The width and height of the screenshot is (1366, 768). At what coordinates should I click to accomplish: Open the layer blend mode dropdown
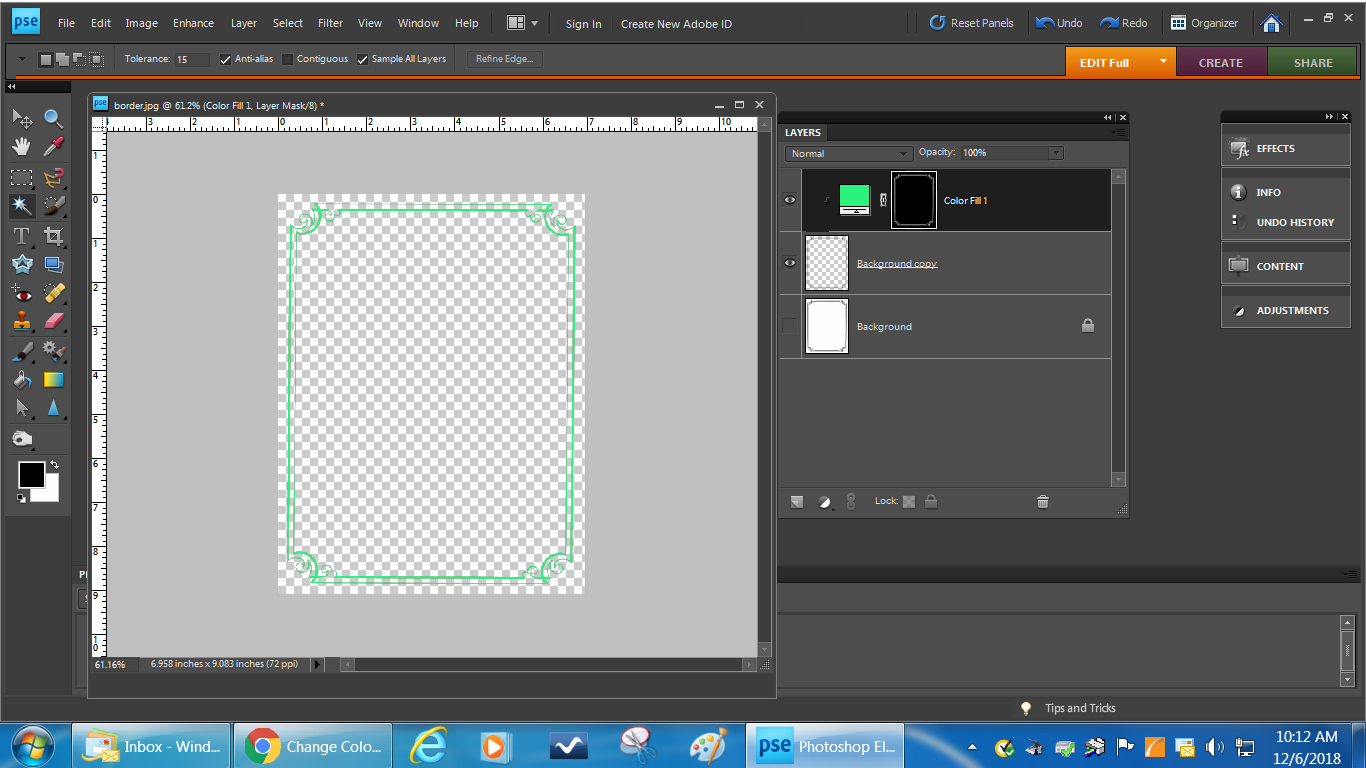coord(848,153)
